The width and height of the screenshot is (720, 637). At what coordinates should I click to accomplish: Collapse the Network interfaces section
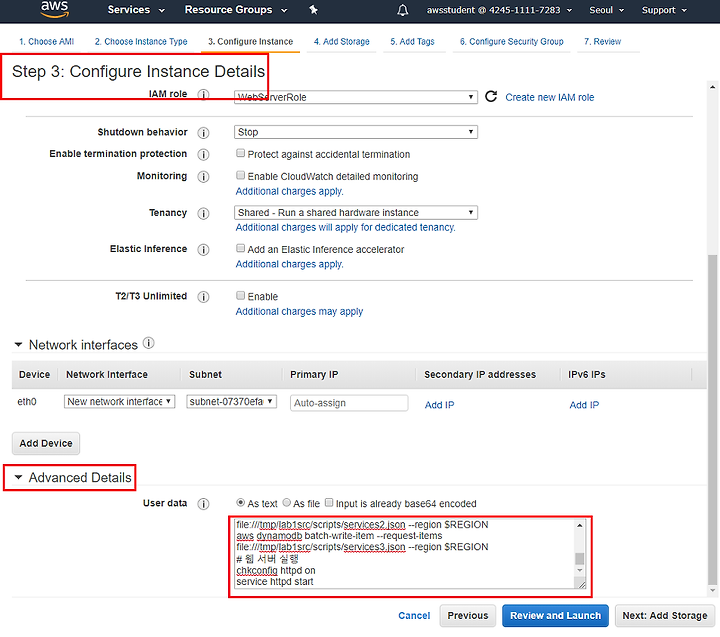18,344
